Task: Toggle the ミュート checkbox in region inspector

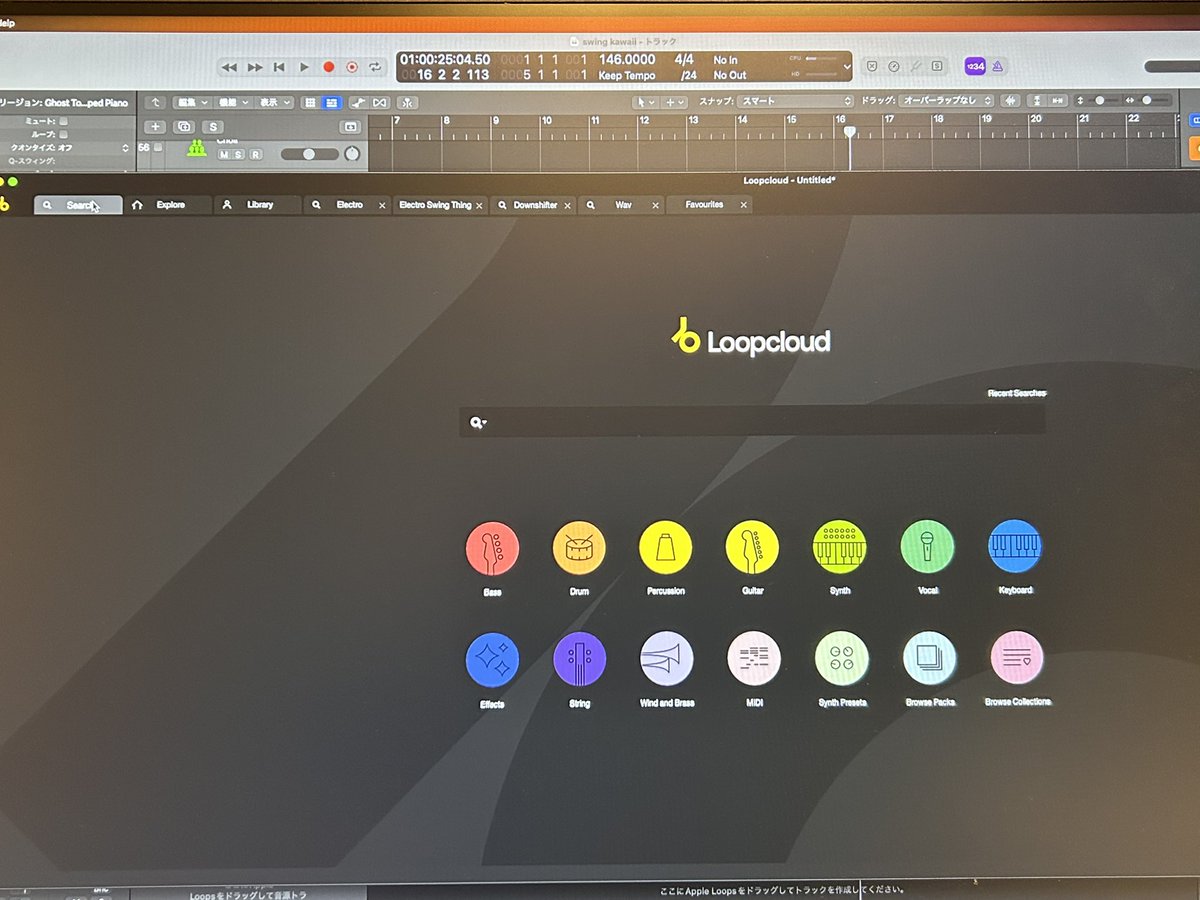Action: tap(64, 121)
